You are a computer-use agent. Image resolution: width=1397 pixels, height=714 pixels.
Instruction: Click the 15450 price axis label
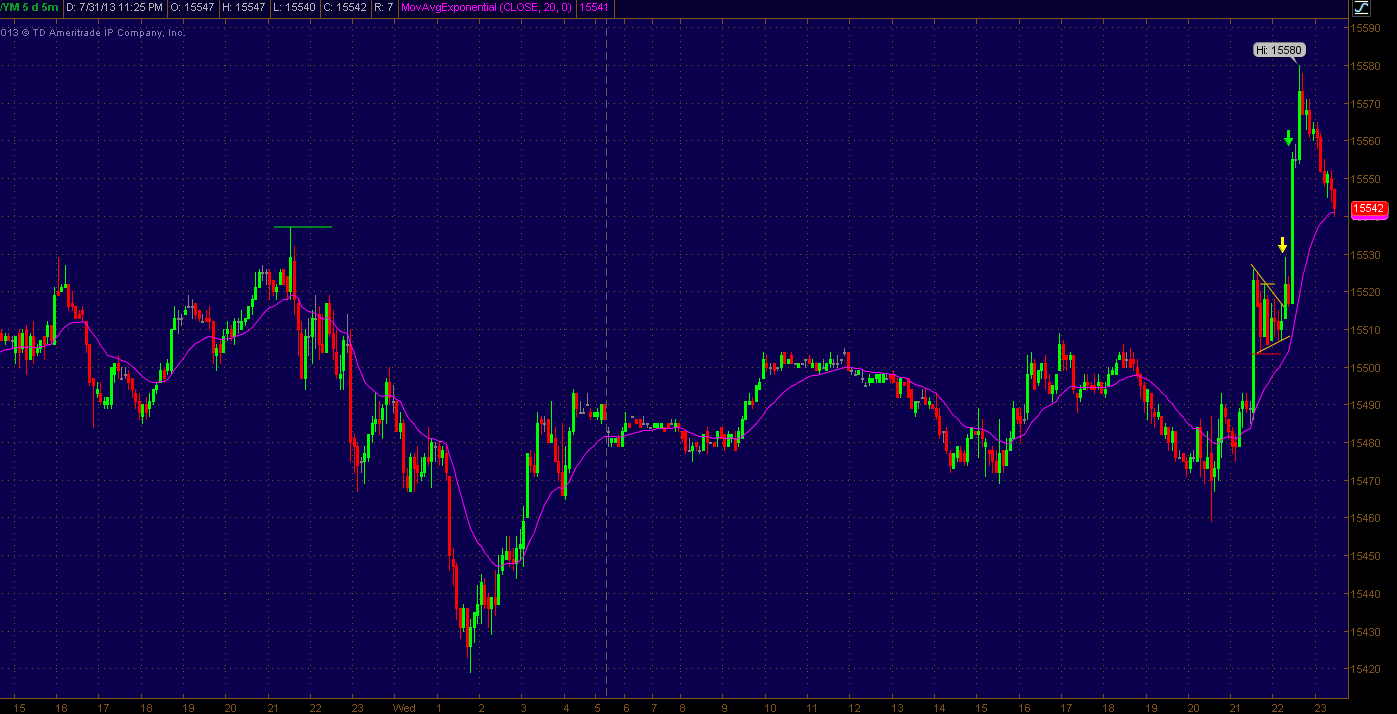[1366, 556]
